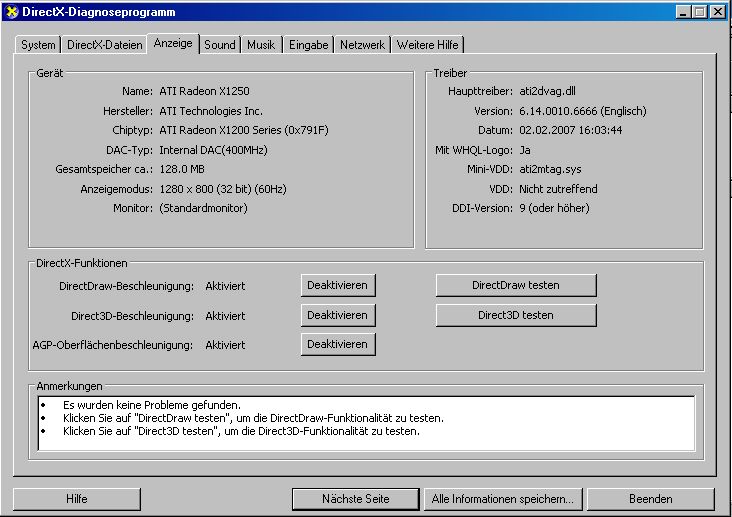The width and height of the screenshot is (732, 517).
Task: Select text 'ATI Radeon X1250'
Action: (204, 91)
